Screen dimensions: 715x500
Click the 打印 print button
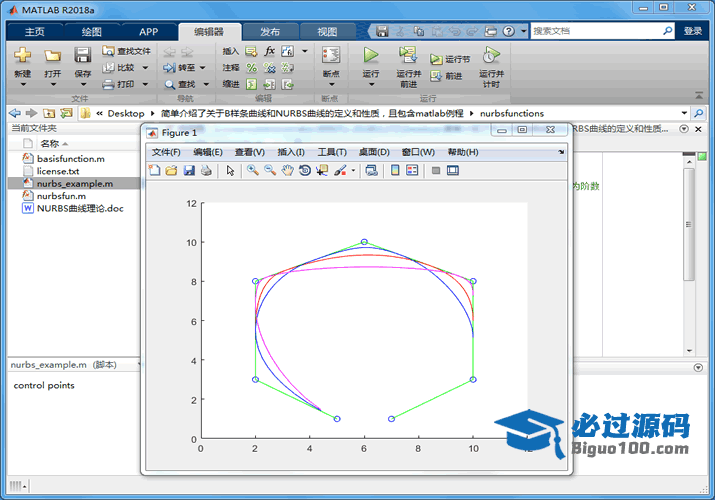tap(119, 84)
